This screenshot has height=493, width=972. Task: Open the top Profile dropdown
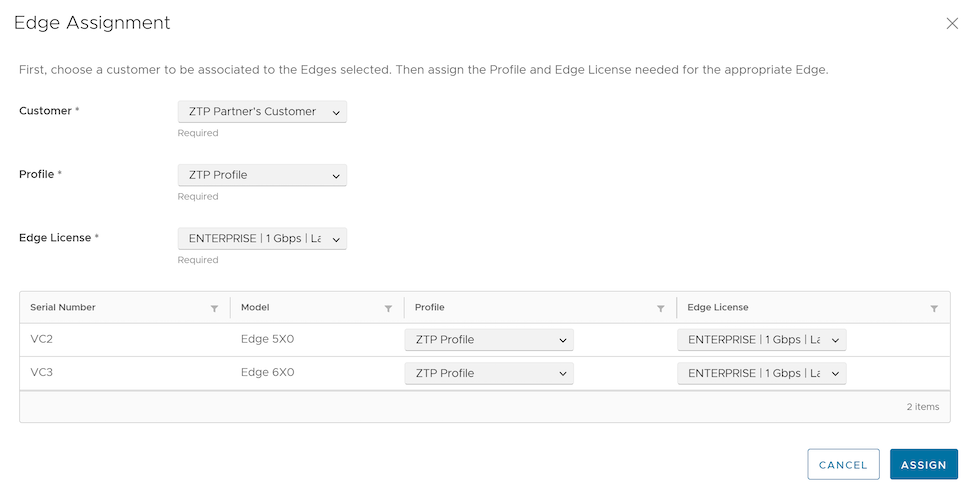(x=261, y=175)
